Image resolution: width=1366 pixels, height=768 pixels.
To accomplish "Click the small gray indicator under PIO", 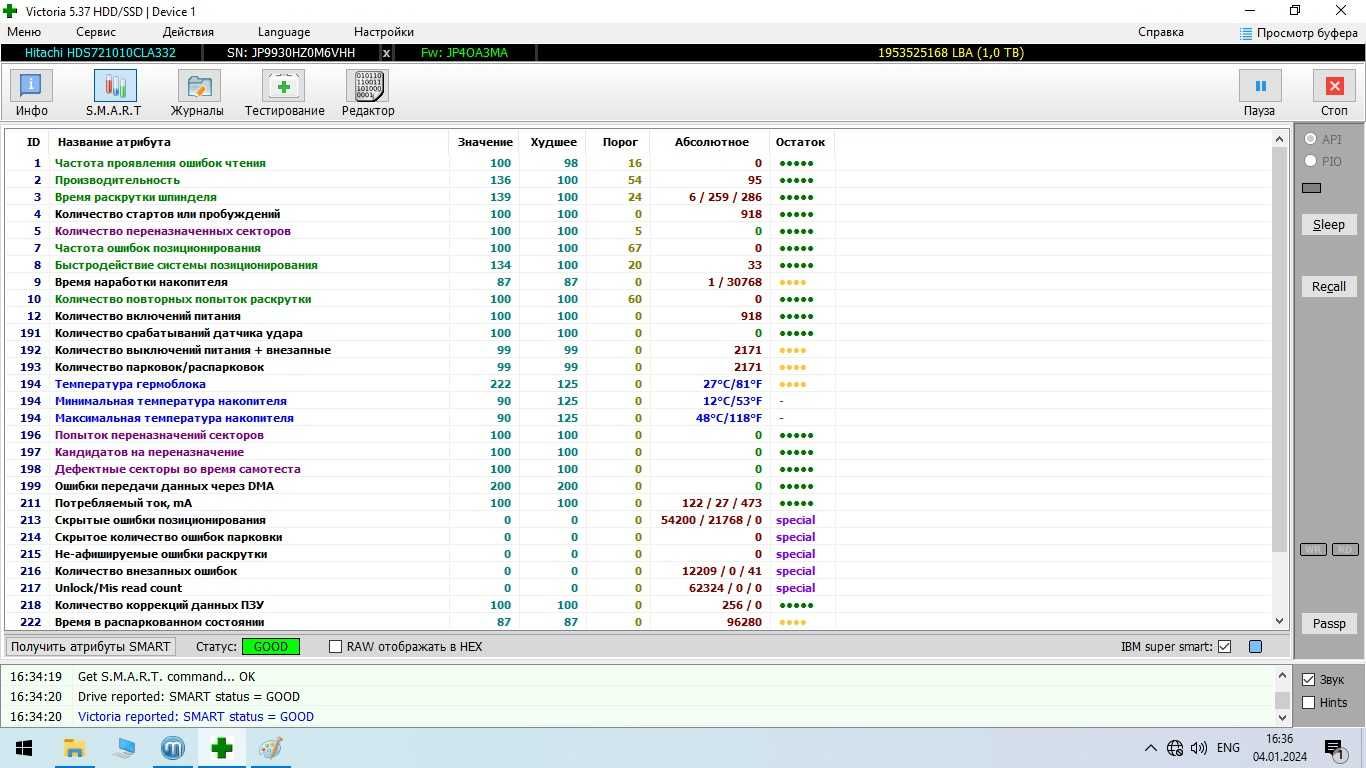I will [x=1312, y=188].
